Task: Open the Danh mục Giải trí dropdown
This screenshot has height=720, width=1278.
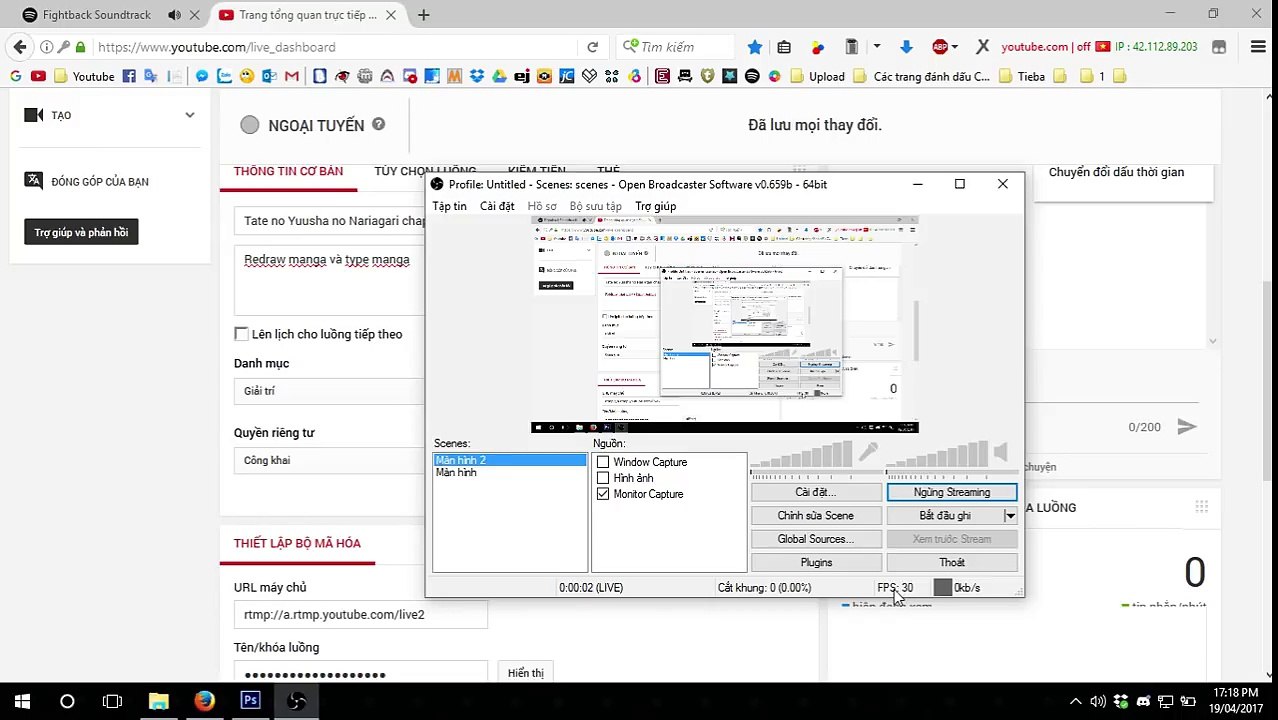Action: pyautogui.click(x=330, y=391)
